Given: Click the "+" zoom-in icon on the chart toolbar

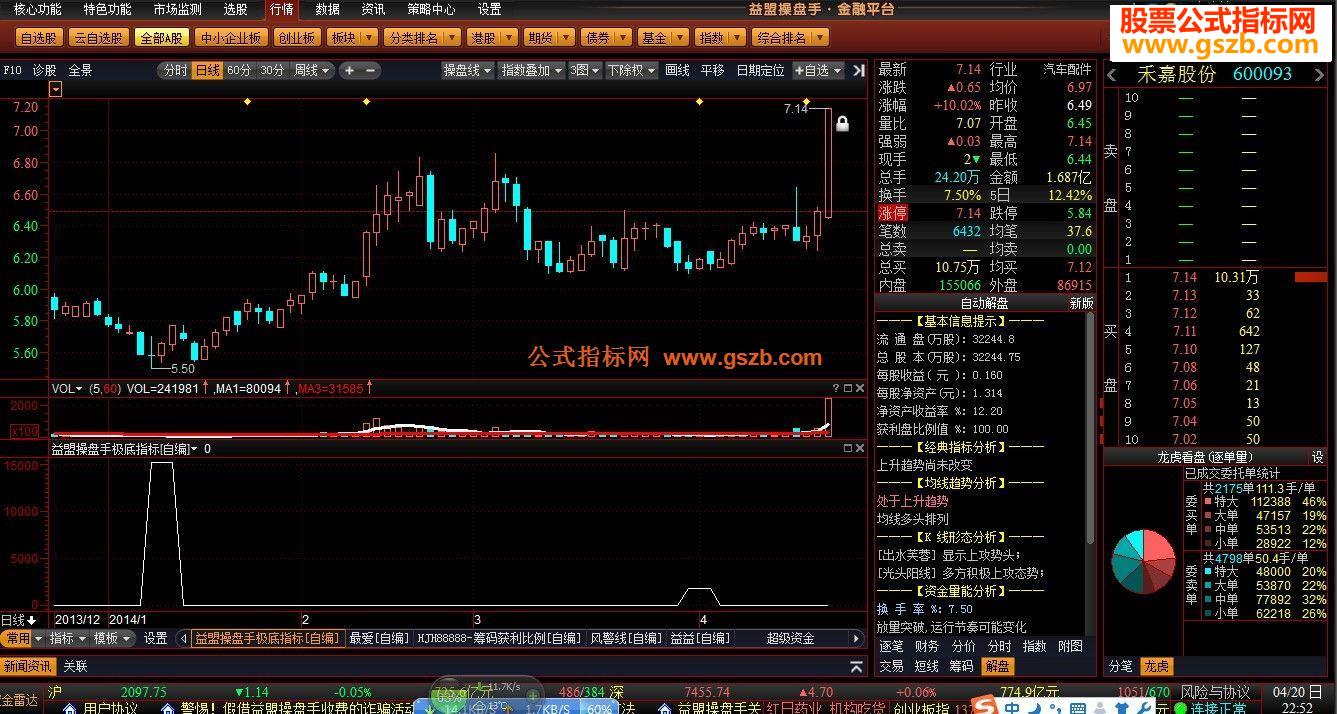Looking at the screenshot, I should [348, 70].
